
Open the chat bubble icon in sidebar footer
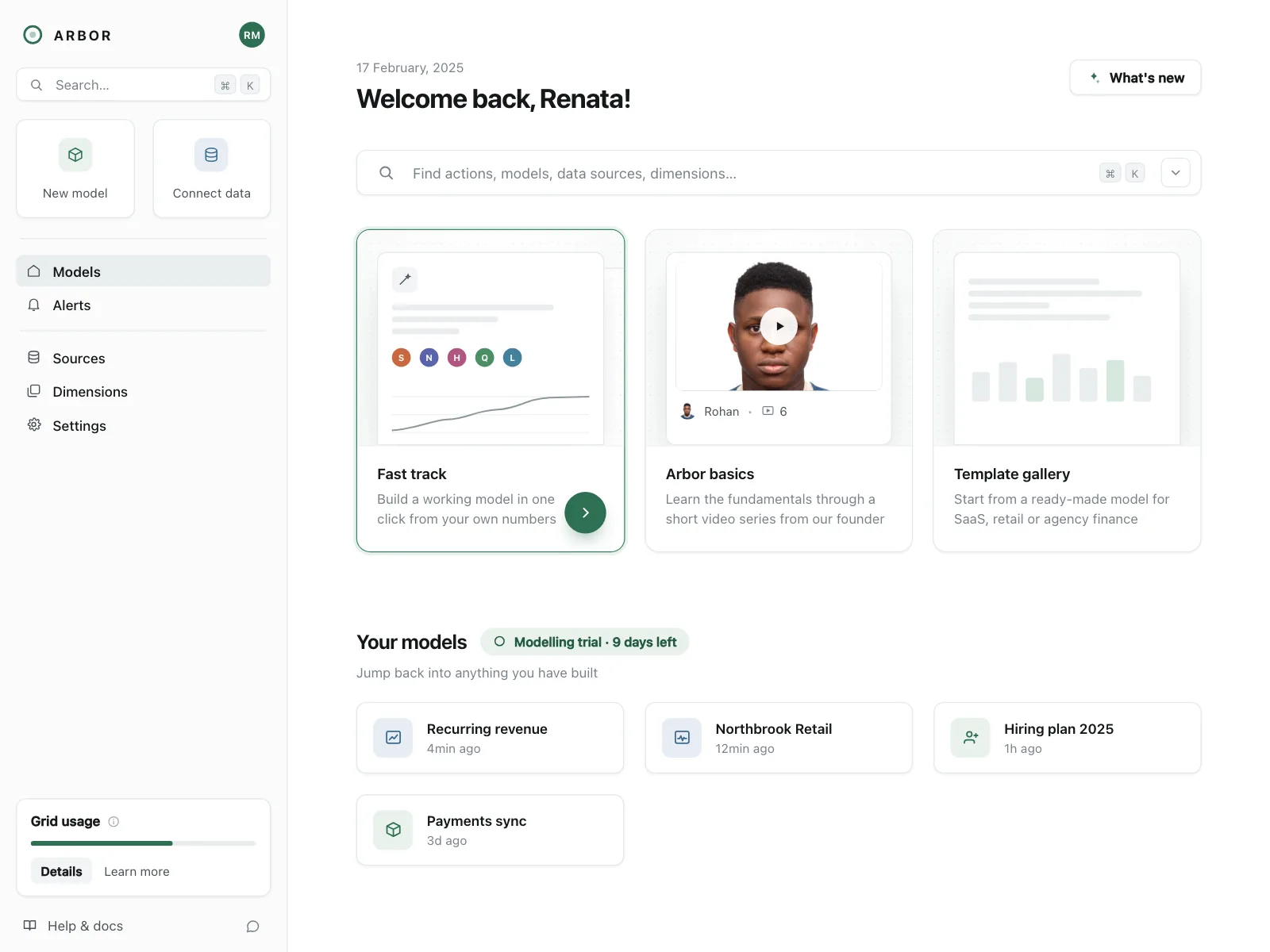pos(252,927)
